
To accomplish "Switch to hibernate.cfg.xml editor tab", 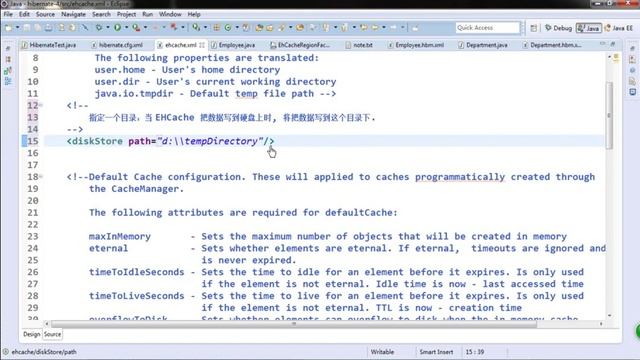I will click(x=117, y=45).
